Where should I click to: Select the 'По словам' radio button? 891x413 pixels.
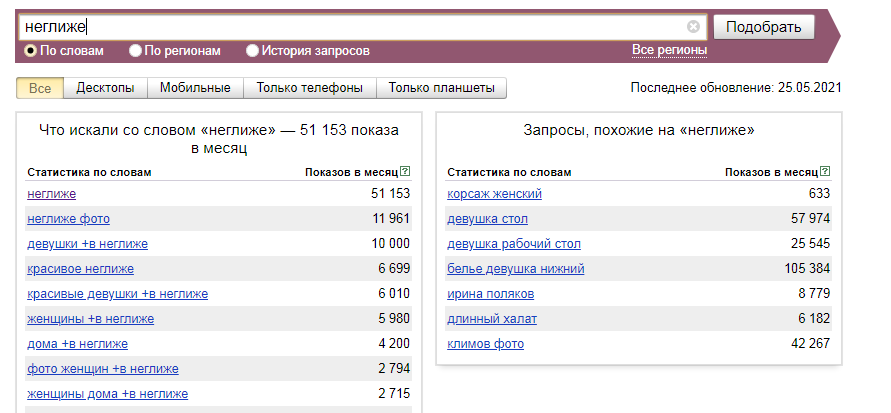[x=30, y=51]
